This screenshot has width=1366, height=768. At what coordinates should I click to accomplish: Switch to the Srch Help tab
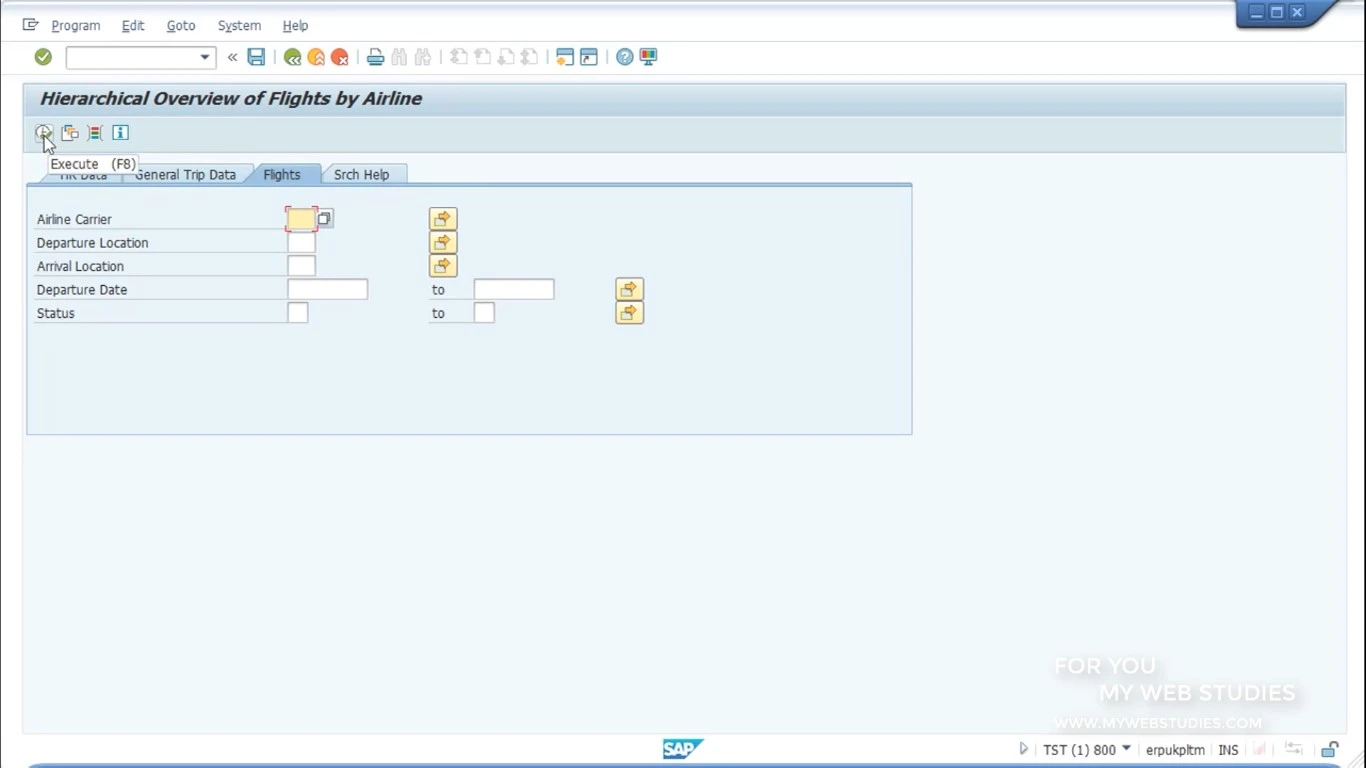click(x=361, y=174)
